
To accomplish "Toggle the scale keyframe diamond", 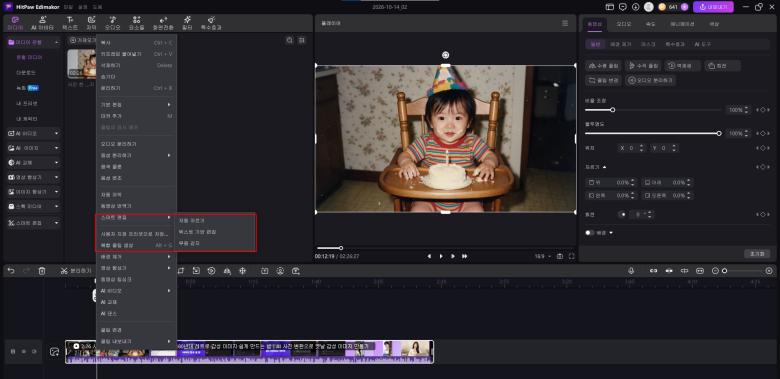I will [762, 110].
